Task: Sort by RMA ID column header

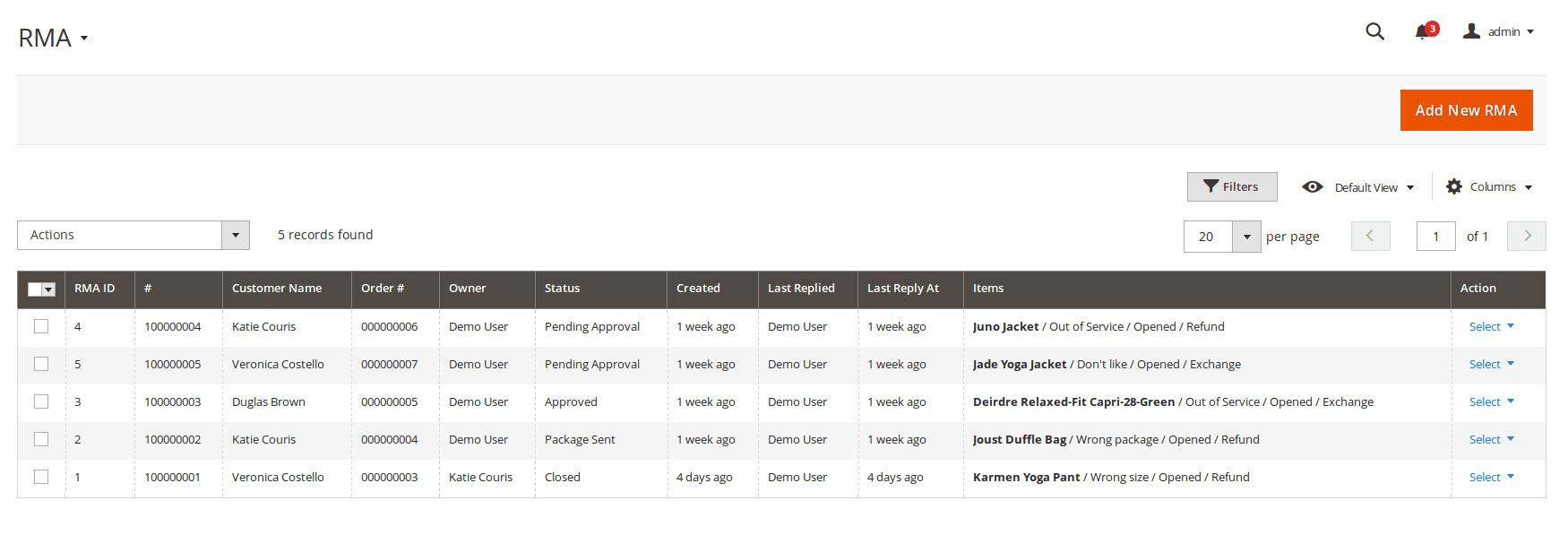Action: (99, 289)
